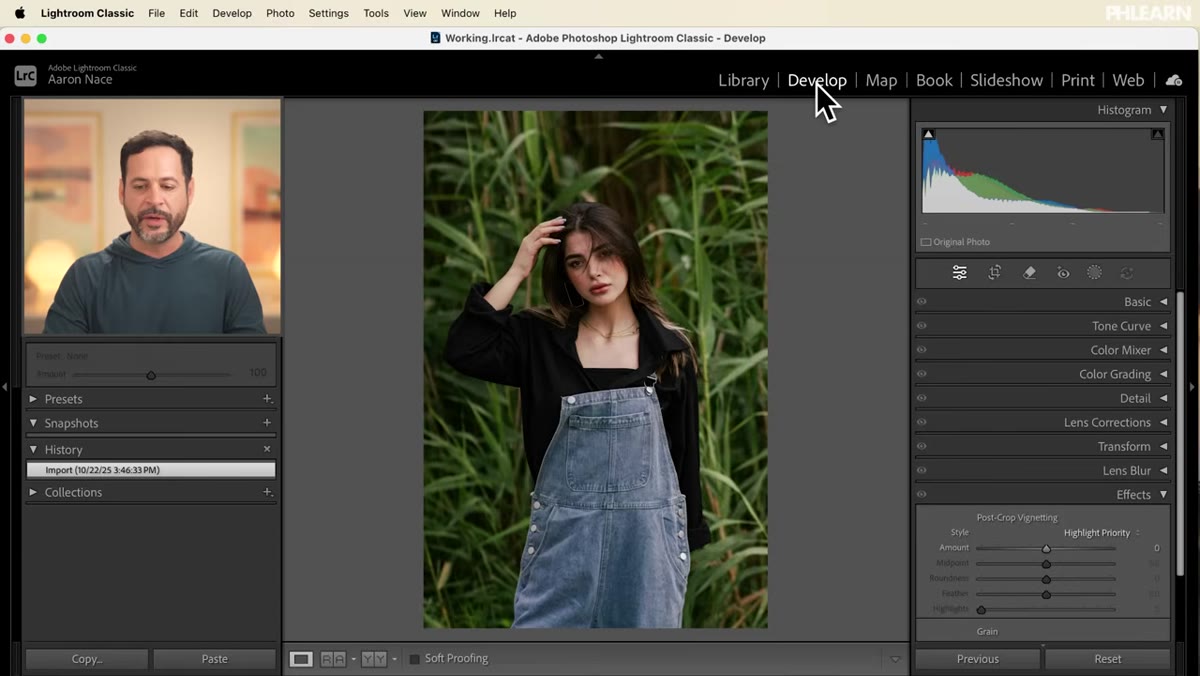Select the Import history step

(x=151, y=470)
